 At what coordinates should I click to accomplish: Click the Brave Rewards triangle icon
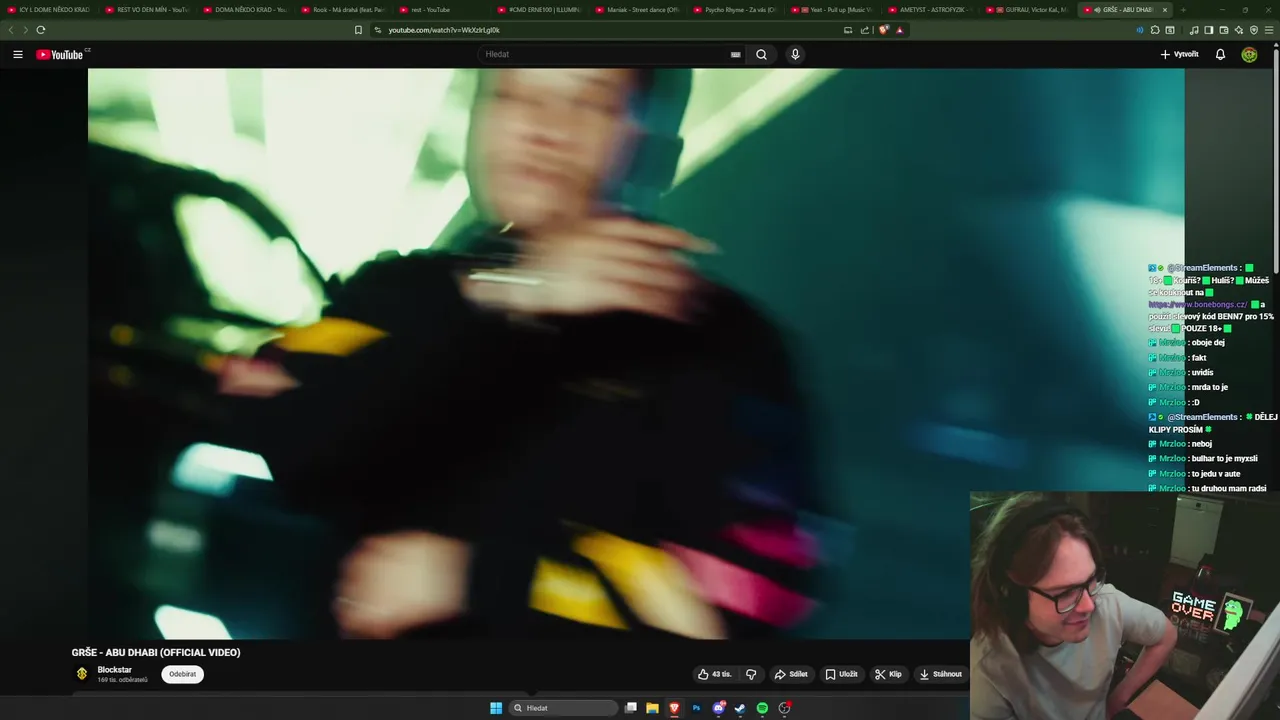pos(900,30)
